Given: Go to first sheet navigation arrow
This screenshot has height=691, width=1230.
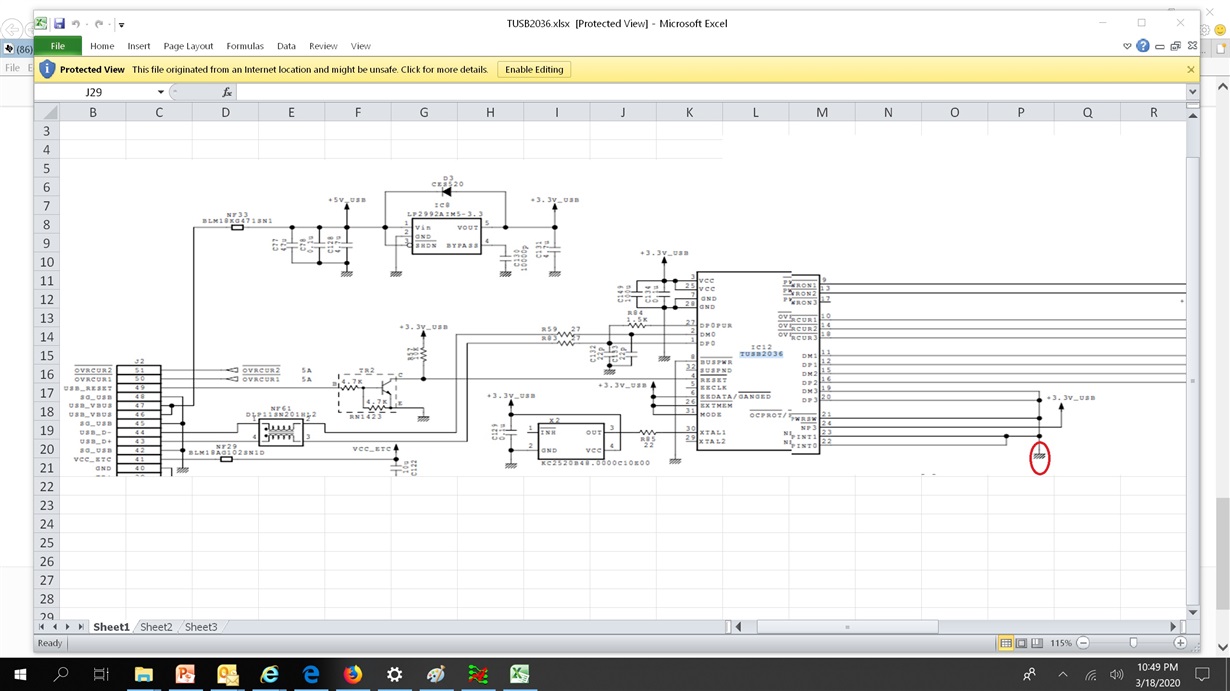Looking at the screenshot, I should (x=42, y=627).
